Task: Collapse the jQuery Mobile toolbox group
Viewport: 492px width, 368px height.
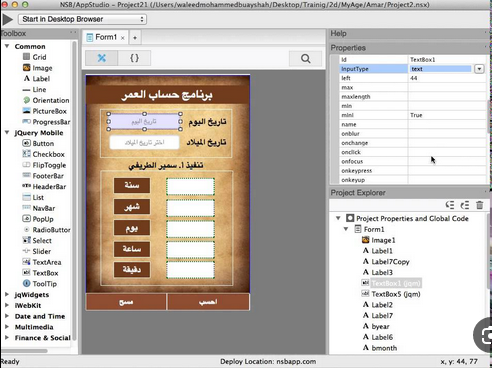Action: (7, 132)
